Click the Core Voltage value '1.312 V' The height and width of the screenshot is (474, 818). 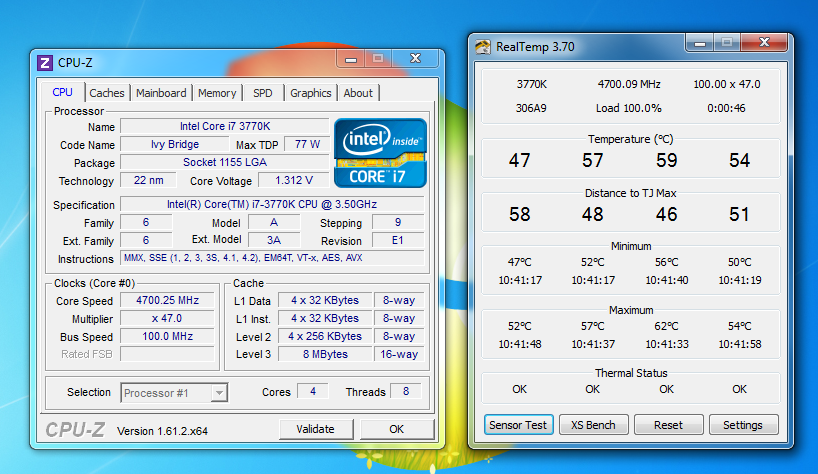coord(294,180)
